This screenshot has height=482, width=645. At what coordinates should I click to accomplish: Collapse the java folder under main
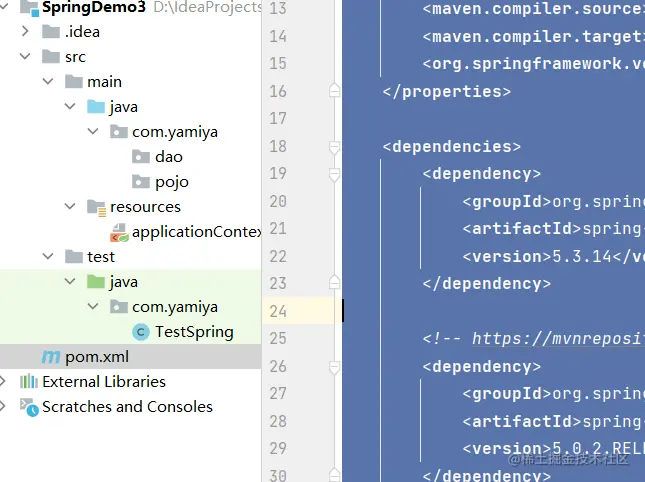point(70,107)
